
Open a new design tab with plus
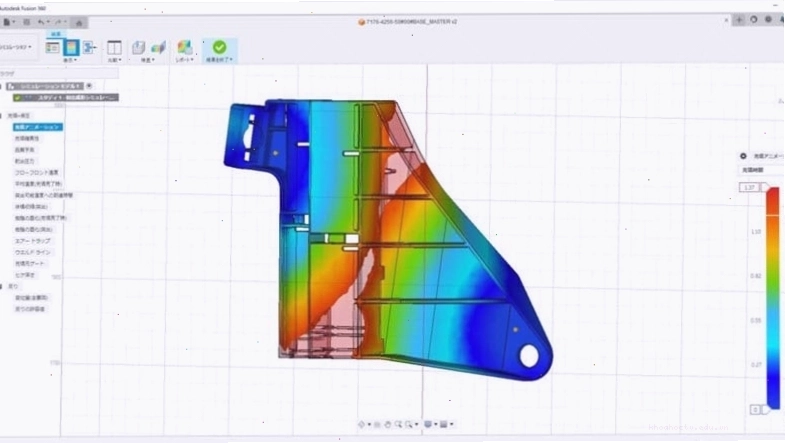[x=739, y=20]
